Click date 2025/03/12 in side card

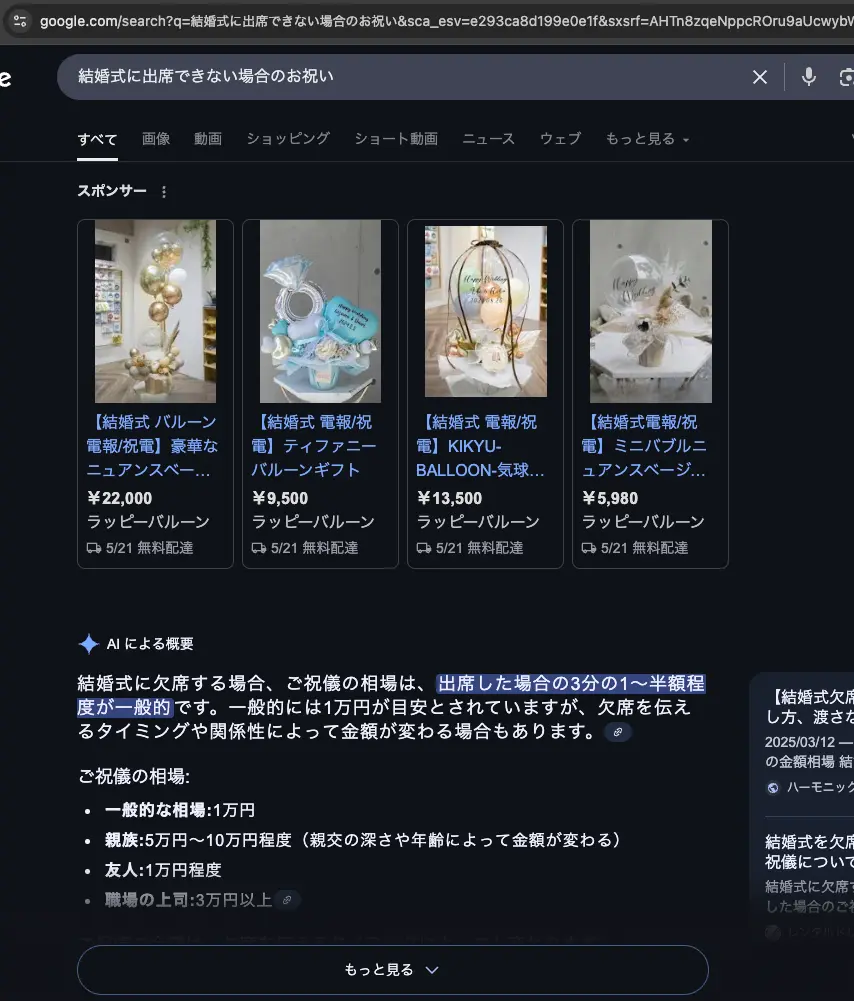coord(800,742)
